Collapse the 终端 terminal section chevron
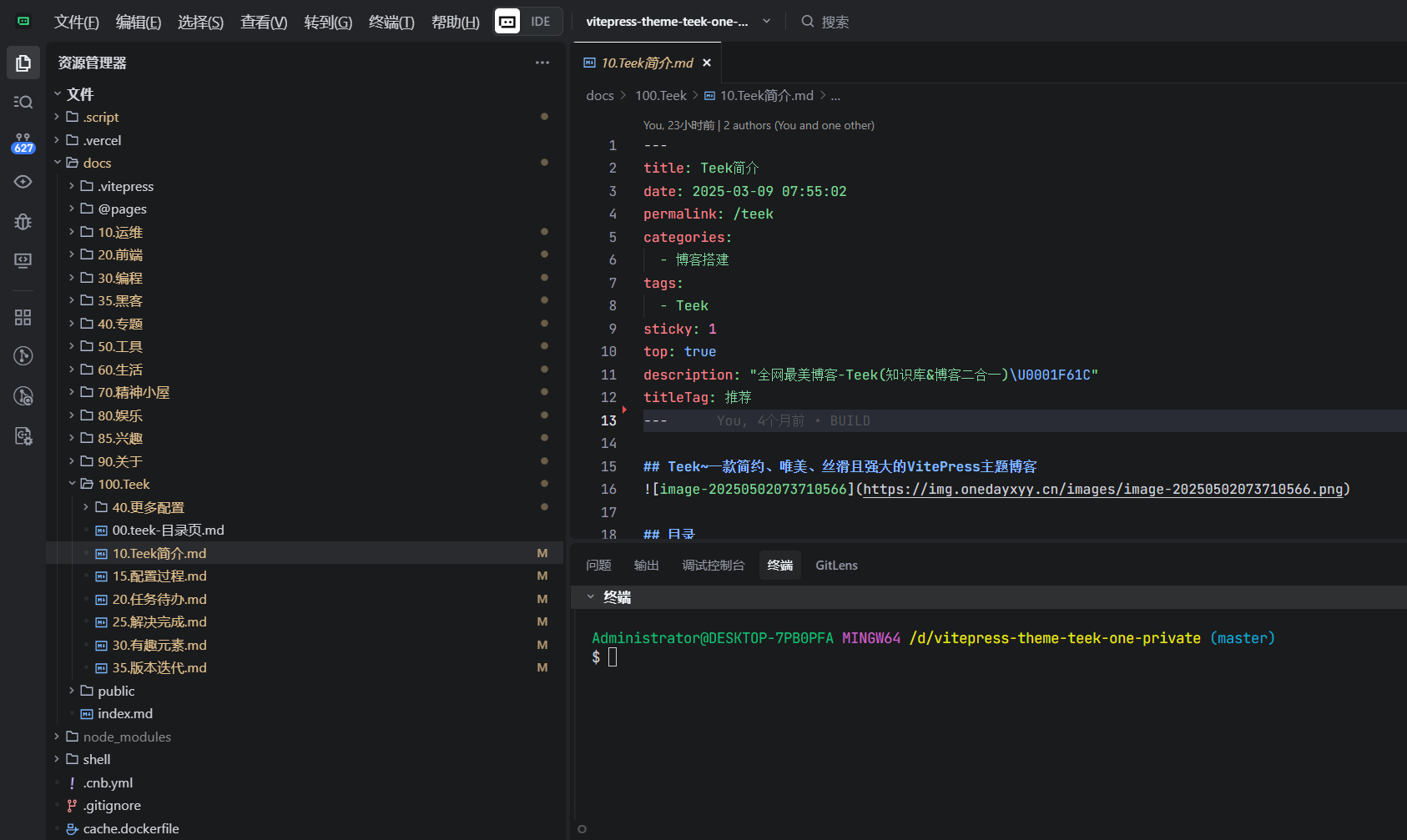This screenshot has height=840, width=1407. pos(591,597)
